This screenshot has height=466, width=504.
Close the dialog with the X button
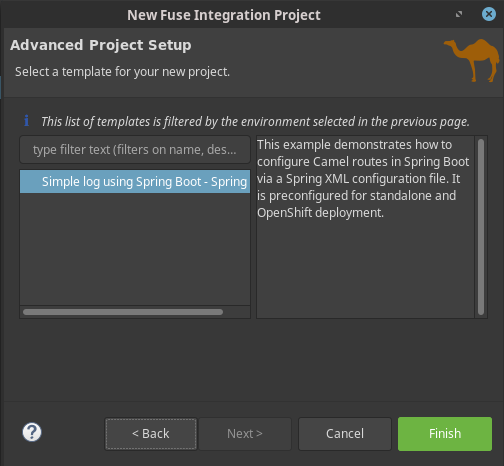click(489, 14)
